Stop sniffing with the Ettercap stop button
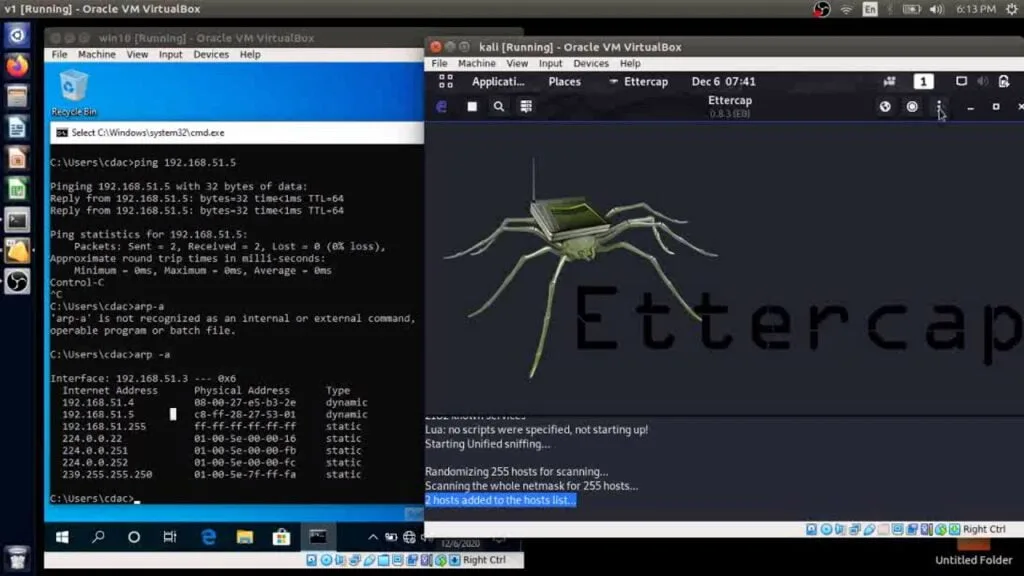 [472, 106]
